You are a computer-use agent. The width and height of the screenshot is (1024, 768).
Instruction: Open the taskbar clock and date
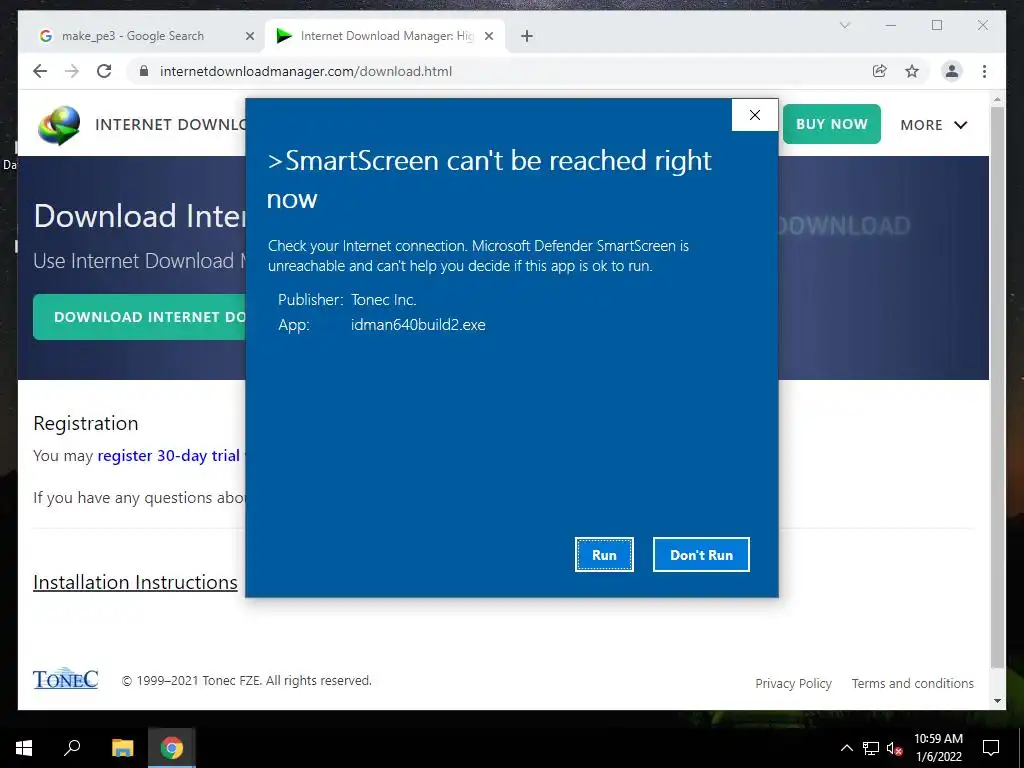pyautogui.click(x=938, y=748)
